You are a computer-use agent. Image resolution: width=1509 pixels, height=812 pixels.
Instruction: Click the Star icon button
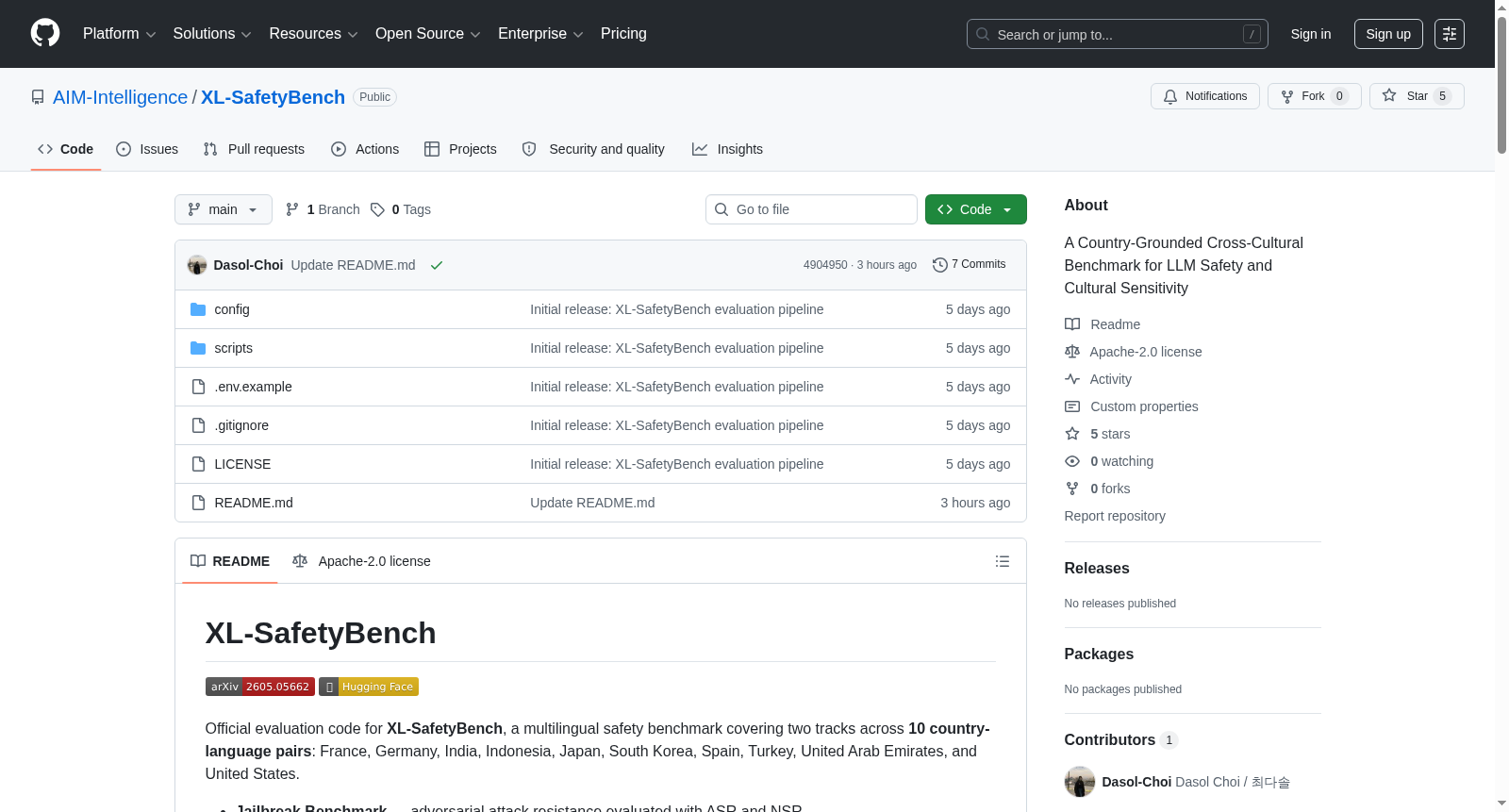click(x=1417, y=96)
